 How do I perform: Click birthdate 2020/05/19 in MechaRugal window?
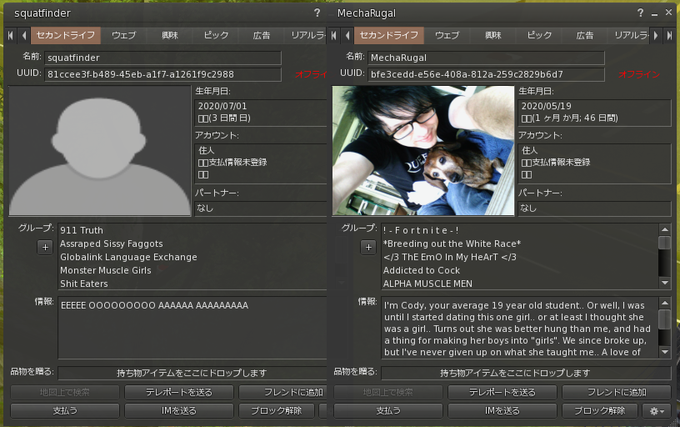pyautogui.click(x=546, y=106)
